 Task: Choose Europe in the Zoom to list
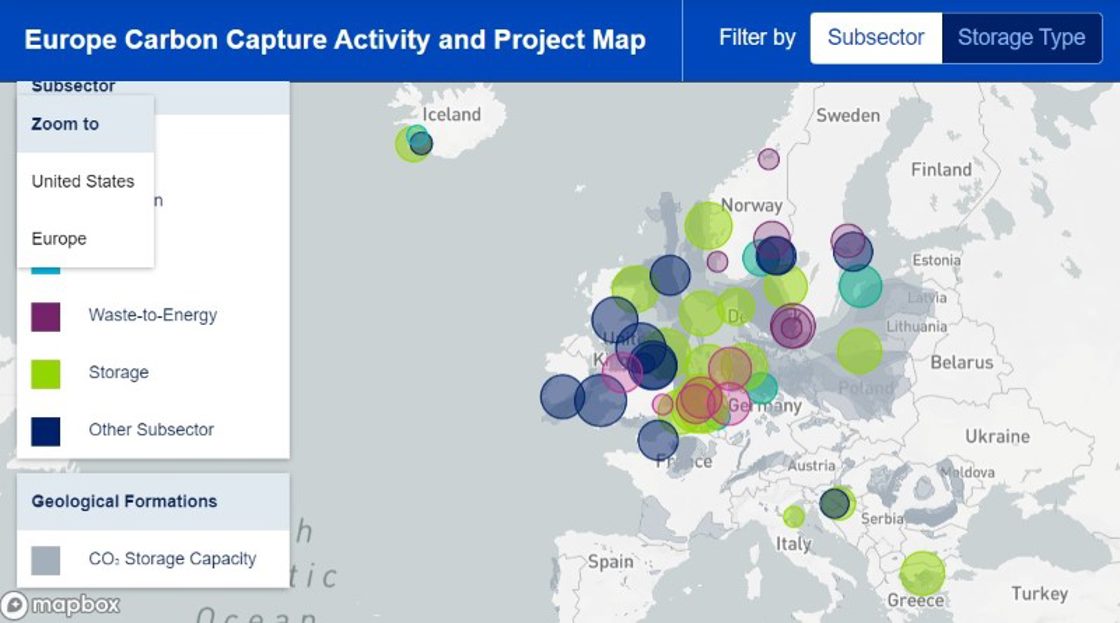(x=59, y=239)
